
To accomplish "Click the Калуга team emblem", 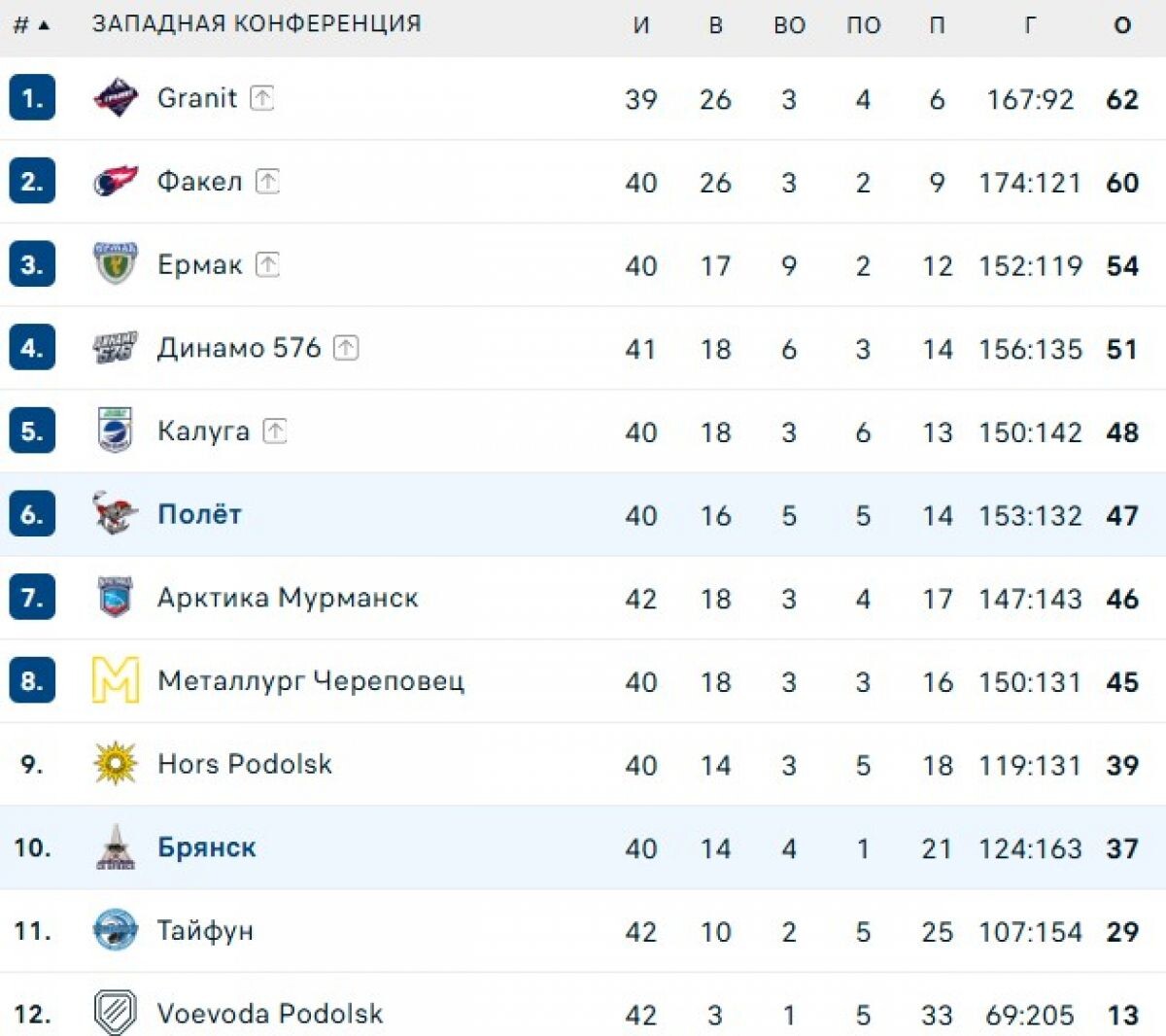I will [116, 431].
